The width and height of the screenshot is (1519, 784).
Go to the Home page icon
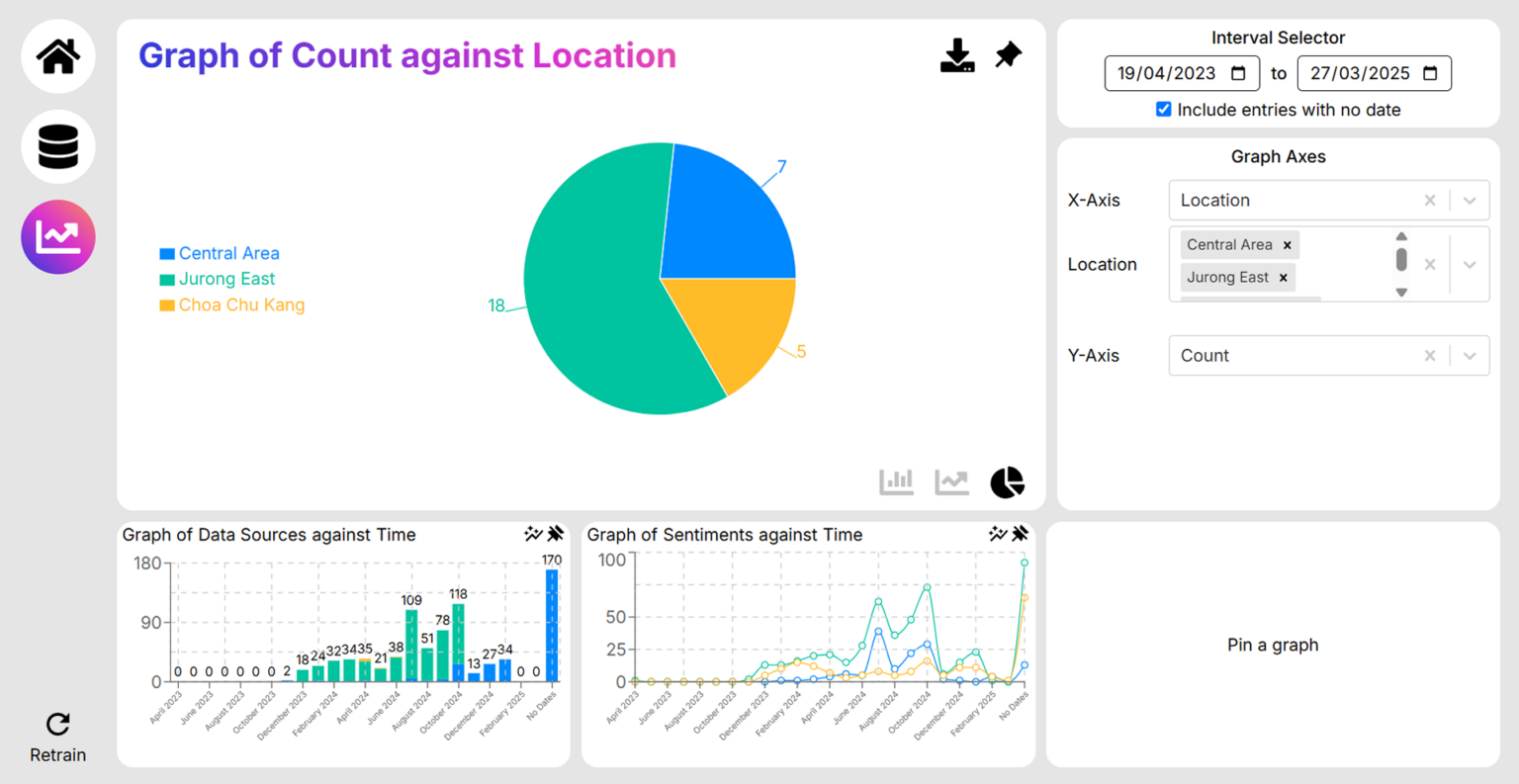point(58,56)
